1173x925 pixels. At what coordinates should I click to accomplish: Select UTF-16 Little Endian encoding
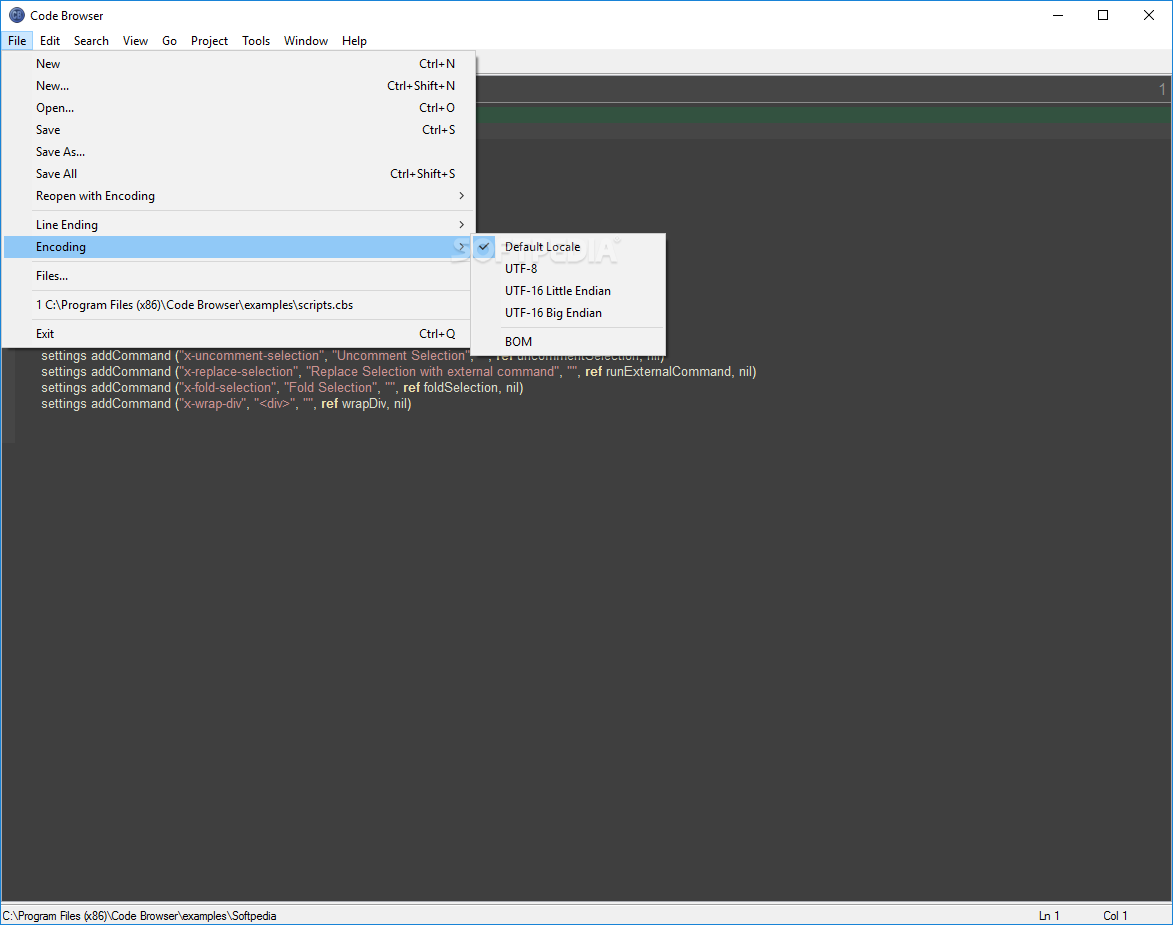[569, 290]
